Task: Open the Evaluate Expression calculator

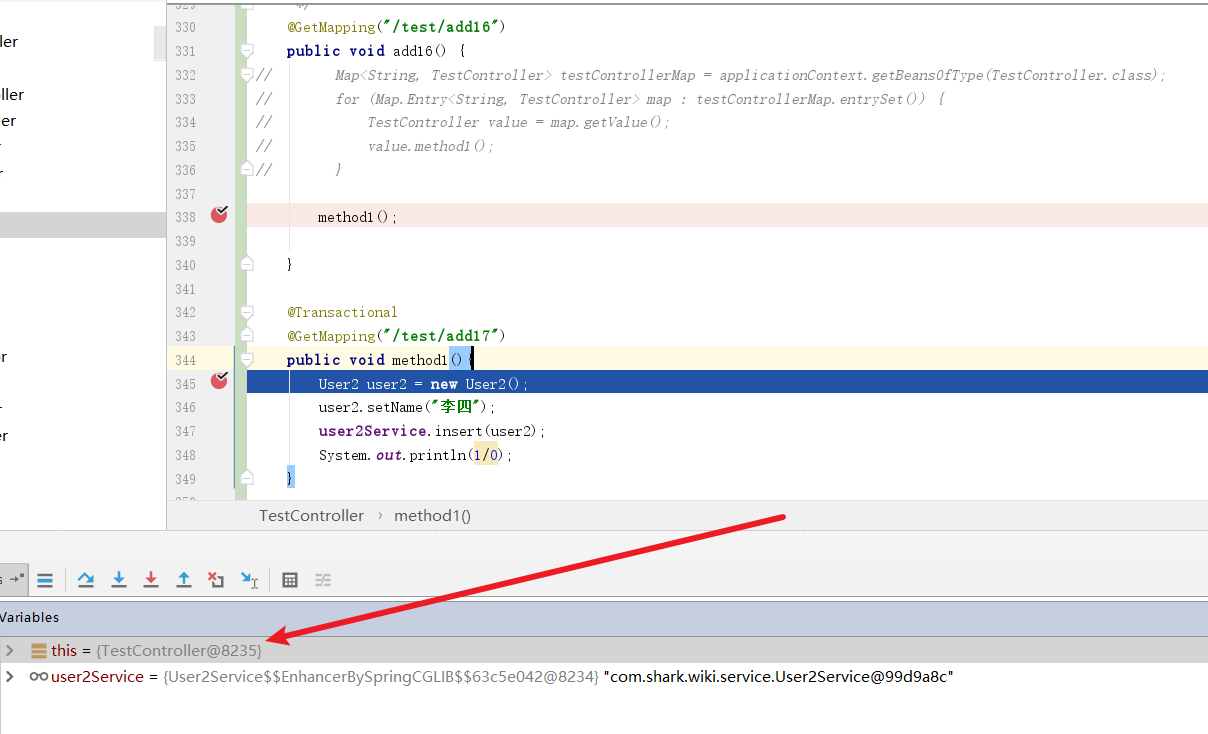Action: (290, 580)
